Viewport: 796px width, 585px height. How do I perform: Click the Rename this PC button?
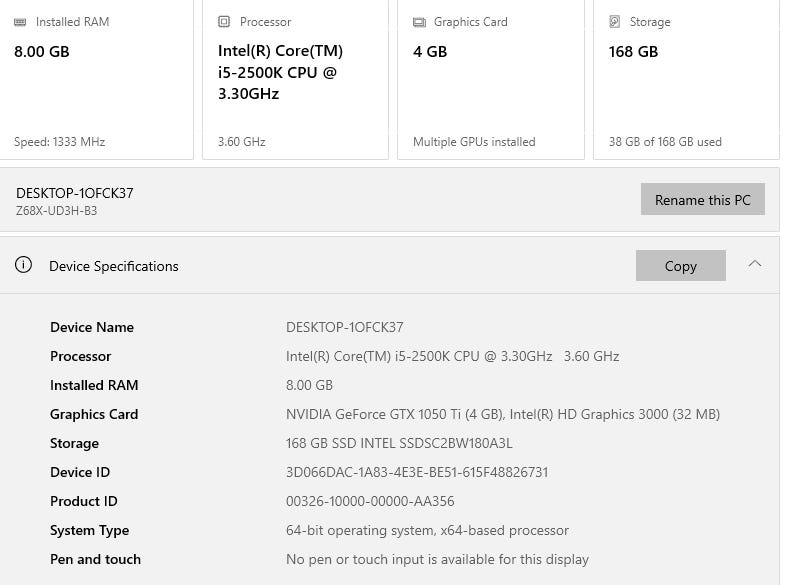click(x=703, y=199)
